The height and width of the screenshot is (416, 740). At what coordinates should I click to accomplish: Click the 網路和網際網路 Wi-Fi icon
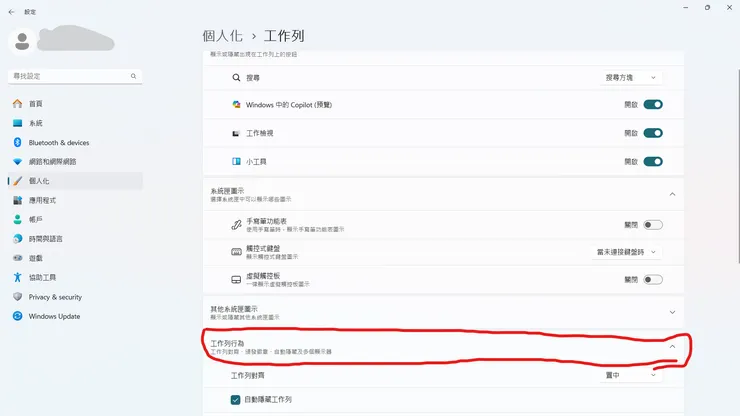[x=17, y=161]
